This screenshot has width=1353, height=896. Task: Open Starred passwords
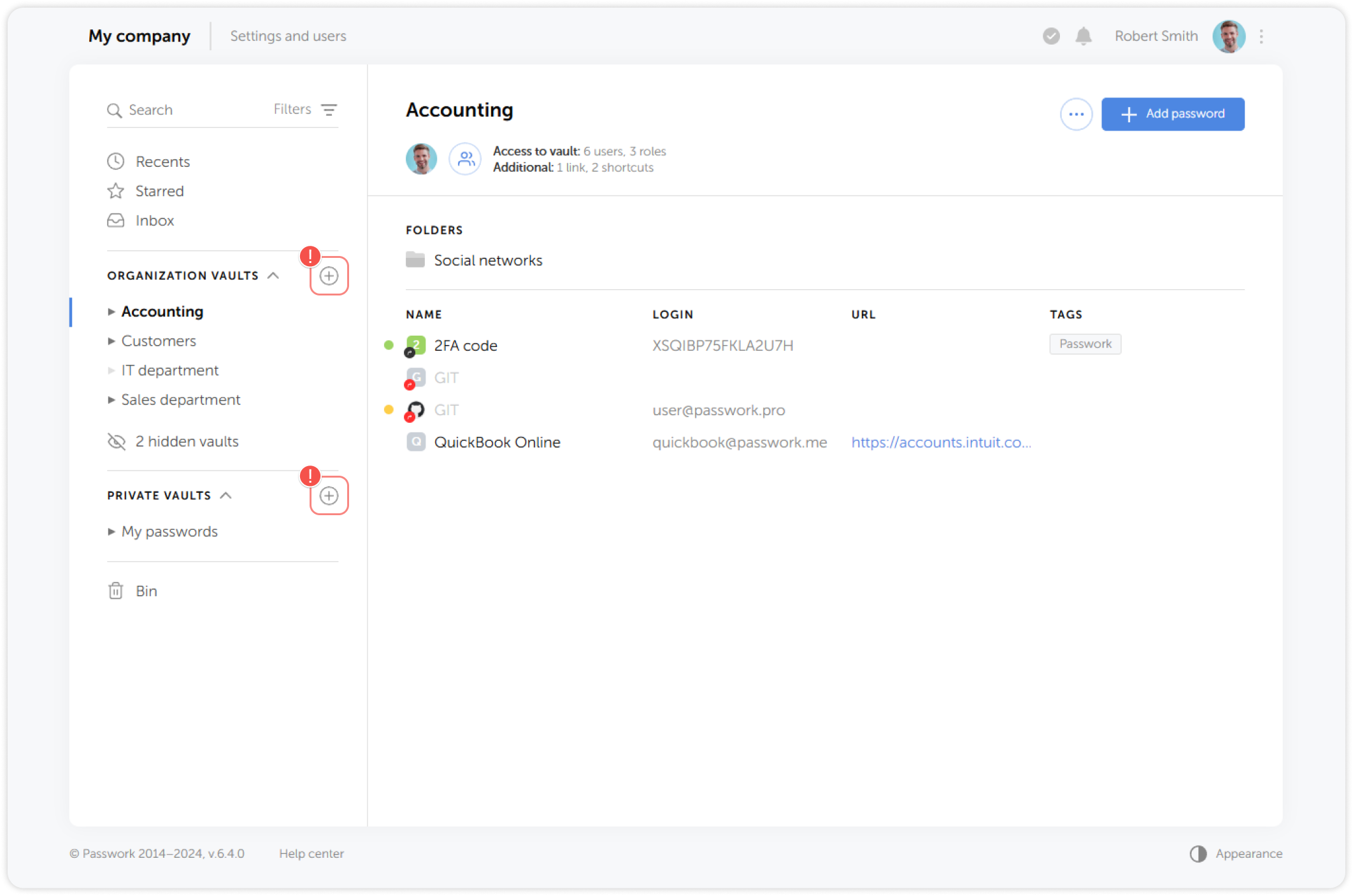[x=159, y=190]
